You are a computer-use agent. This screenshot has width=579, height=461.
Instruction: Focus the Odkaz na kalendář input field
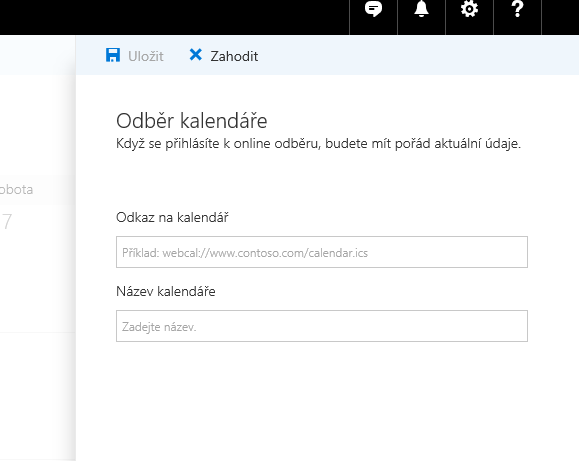click(322, 252)
